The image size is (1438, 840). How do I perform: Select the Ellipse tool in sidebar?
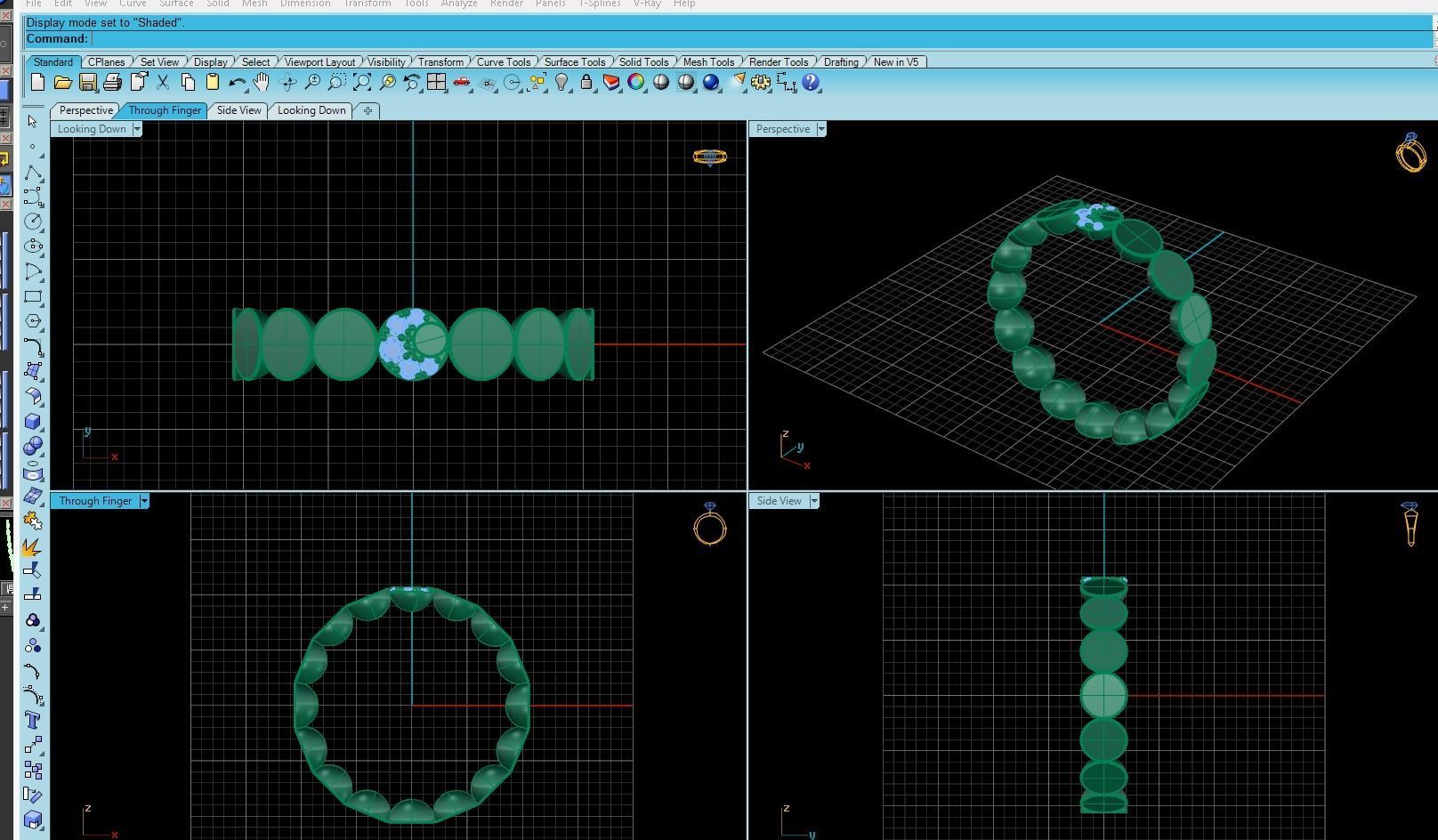[33, 246]
